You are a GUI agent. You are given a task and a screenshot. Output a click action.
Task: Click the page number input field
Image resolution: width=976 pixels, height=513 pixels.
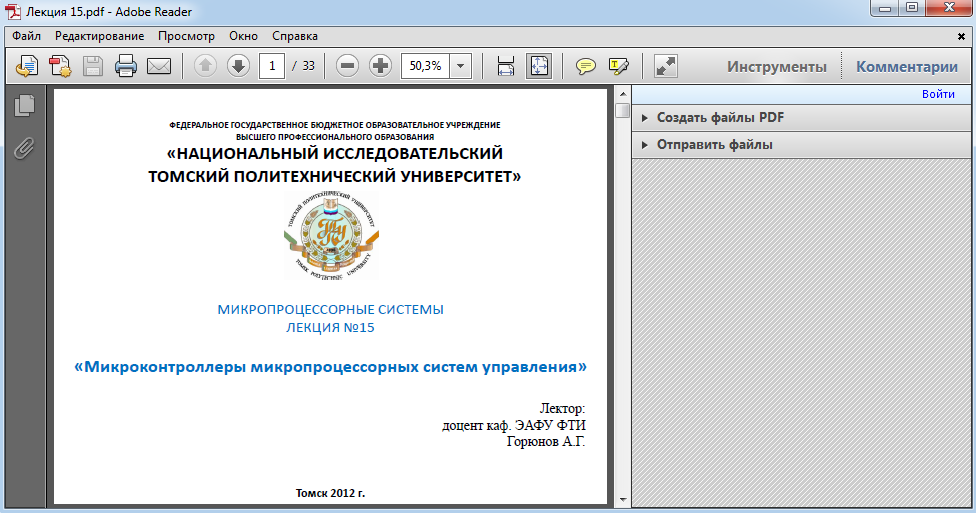pyautogui.click(x=272, y=66)
